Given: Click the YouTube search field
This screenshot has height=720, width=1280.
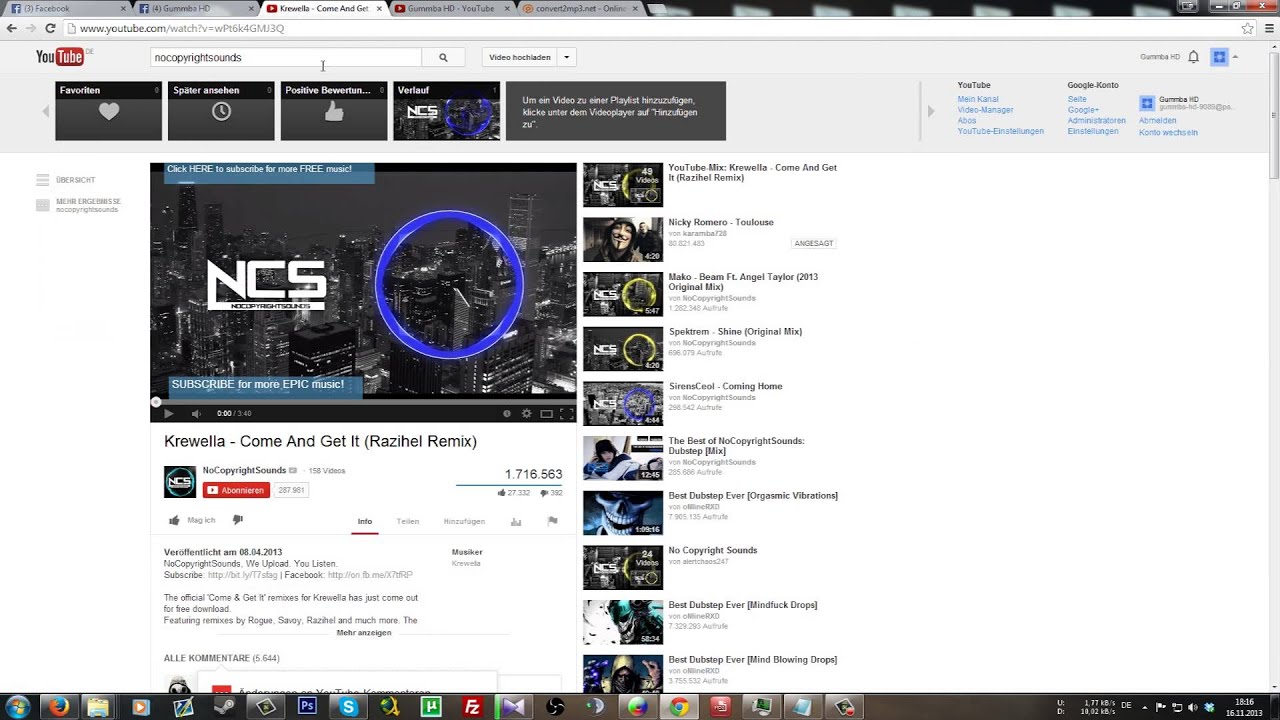Looking at the screenshot, I should coord(286,57).
